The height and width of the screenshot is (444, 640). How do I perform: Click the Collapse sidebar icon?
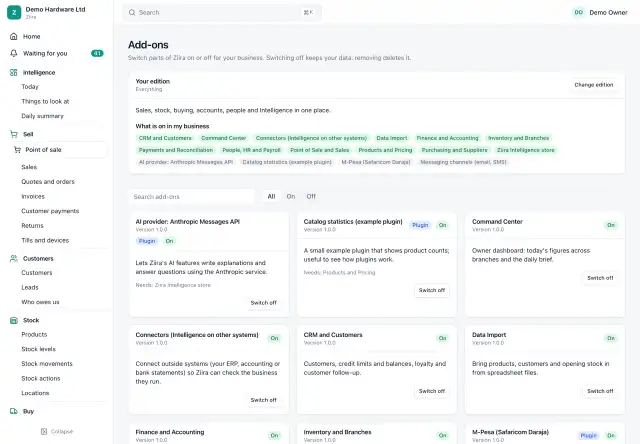[44, 431]
